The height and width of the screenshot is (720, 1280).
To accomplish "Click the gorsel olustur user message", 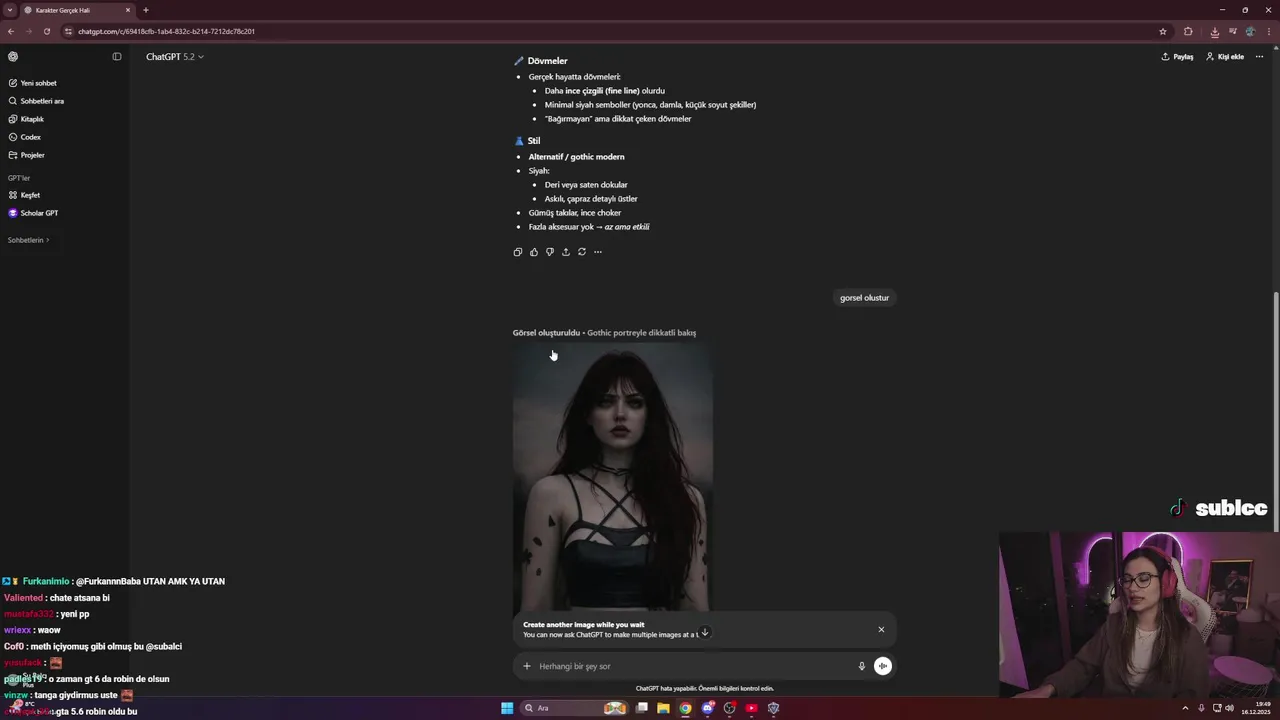I will coord(864,298).
